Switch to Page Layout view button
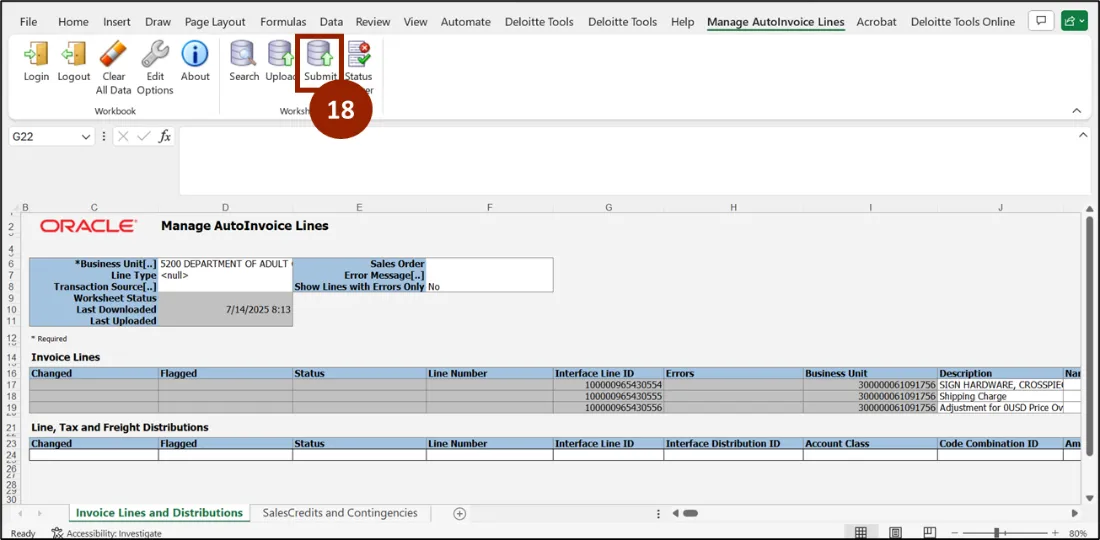 click(x=896, y=533)
